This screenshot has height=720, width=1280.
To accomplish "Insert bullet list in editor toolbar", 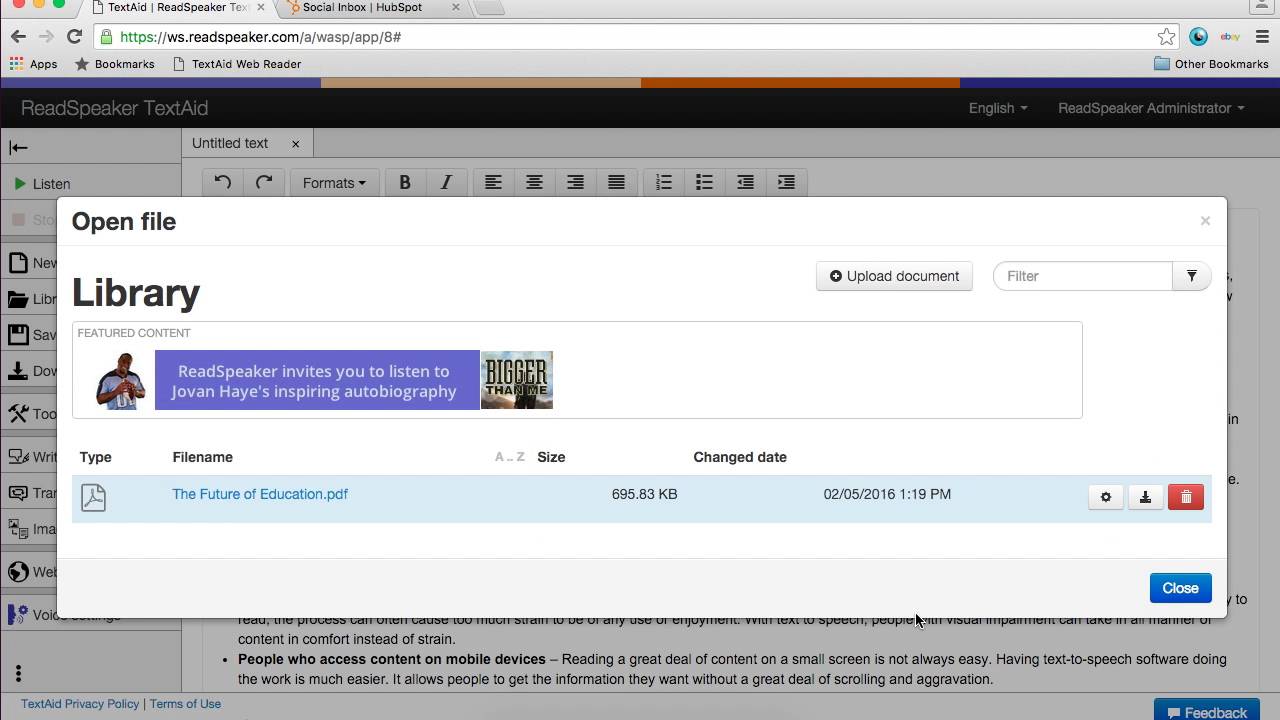I will click(704, 183).
